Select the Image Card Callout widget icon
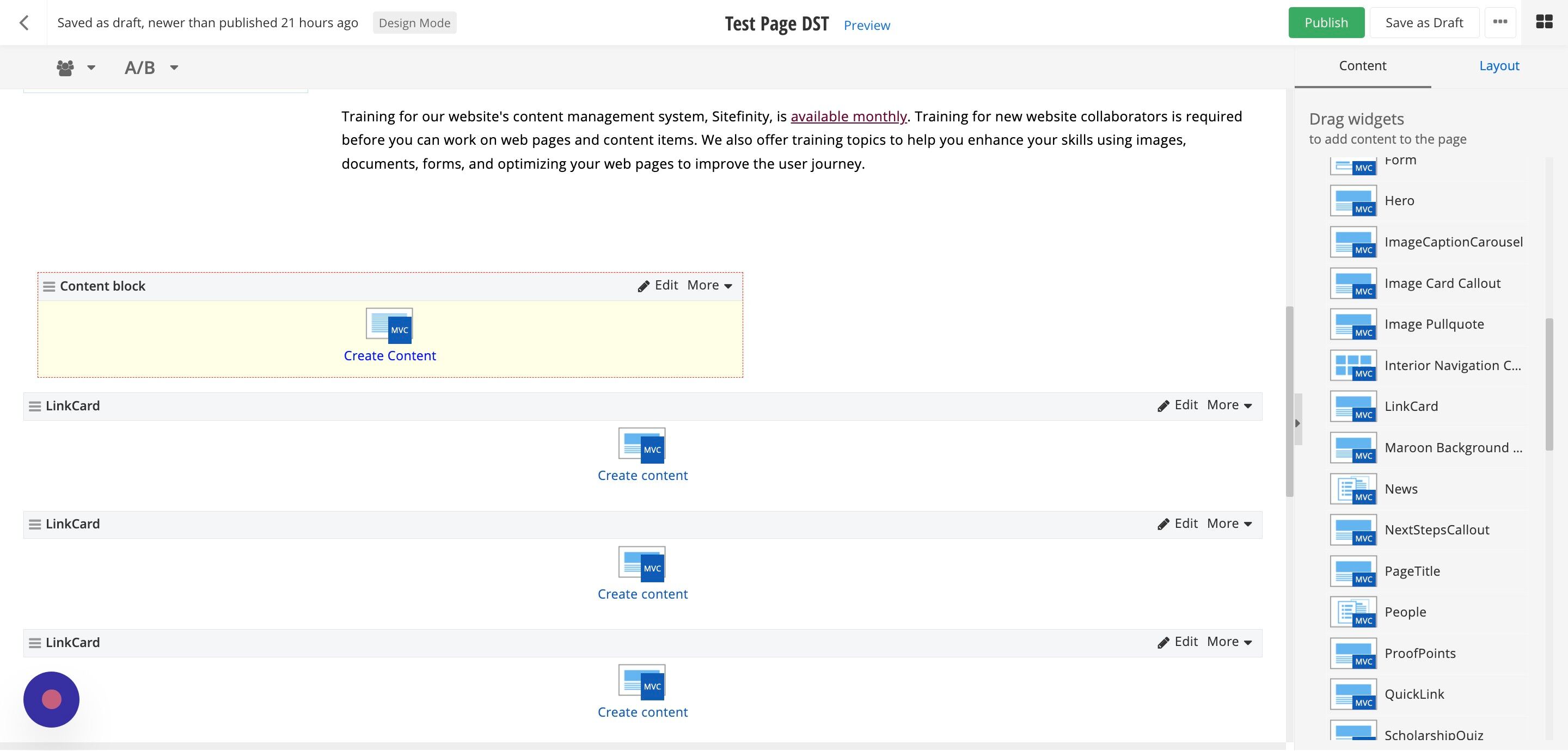The image size is (1568, 751). 1353,283
